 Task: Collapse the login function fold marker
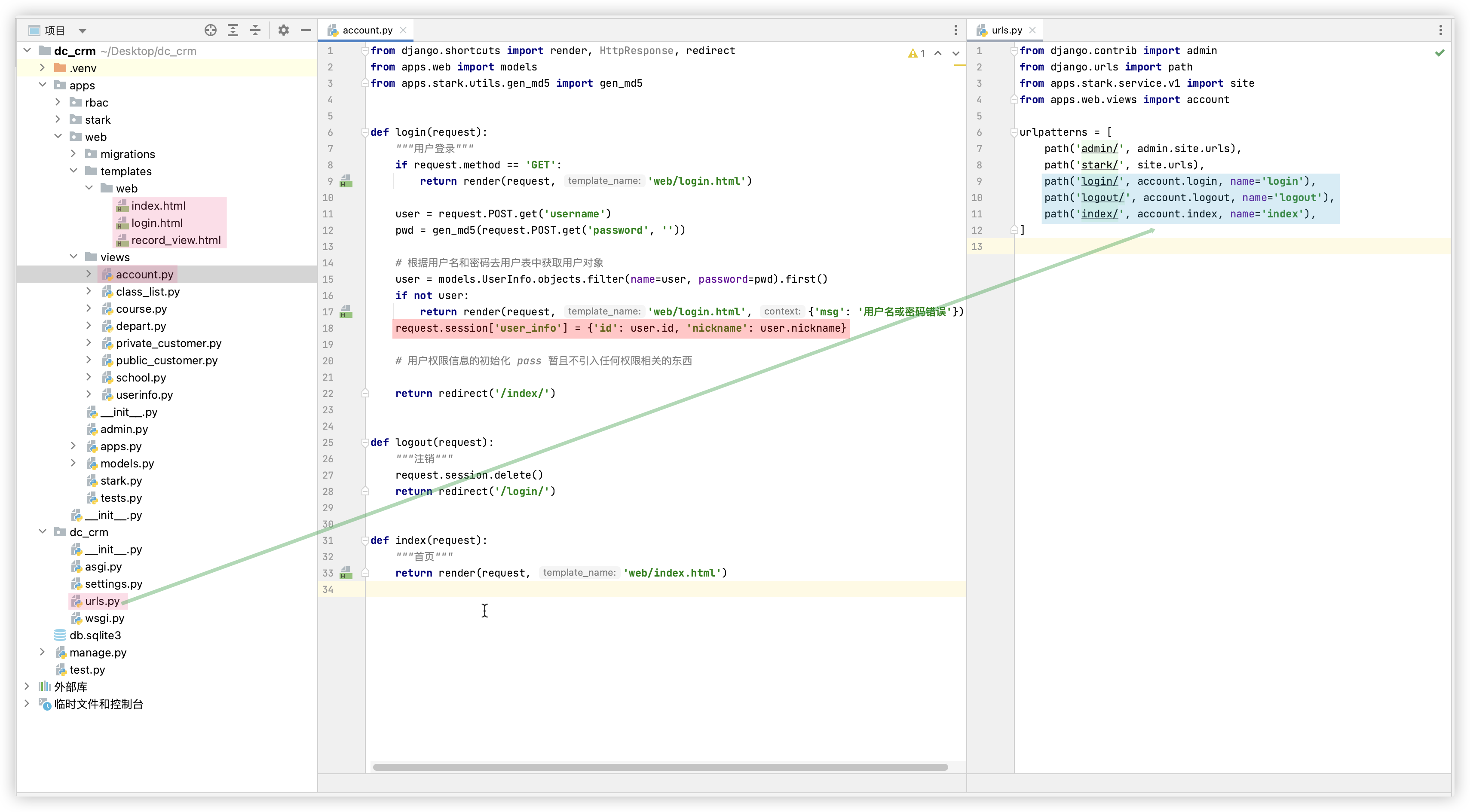click(365, 132)
